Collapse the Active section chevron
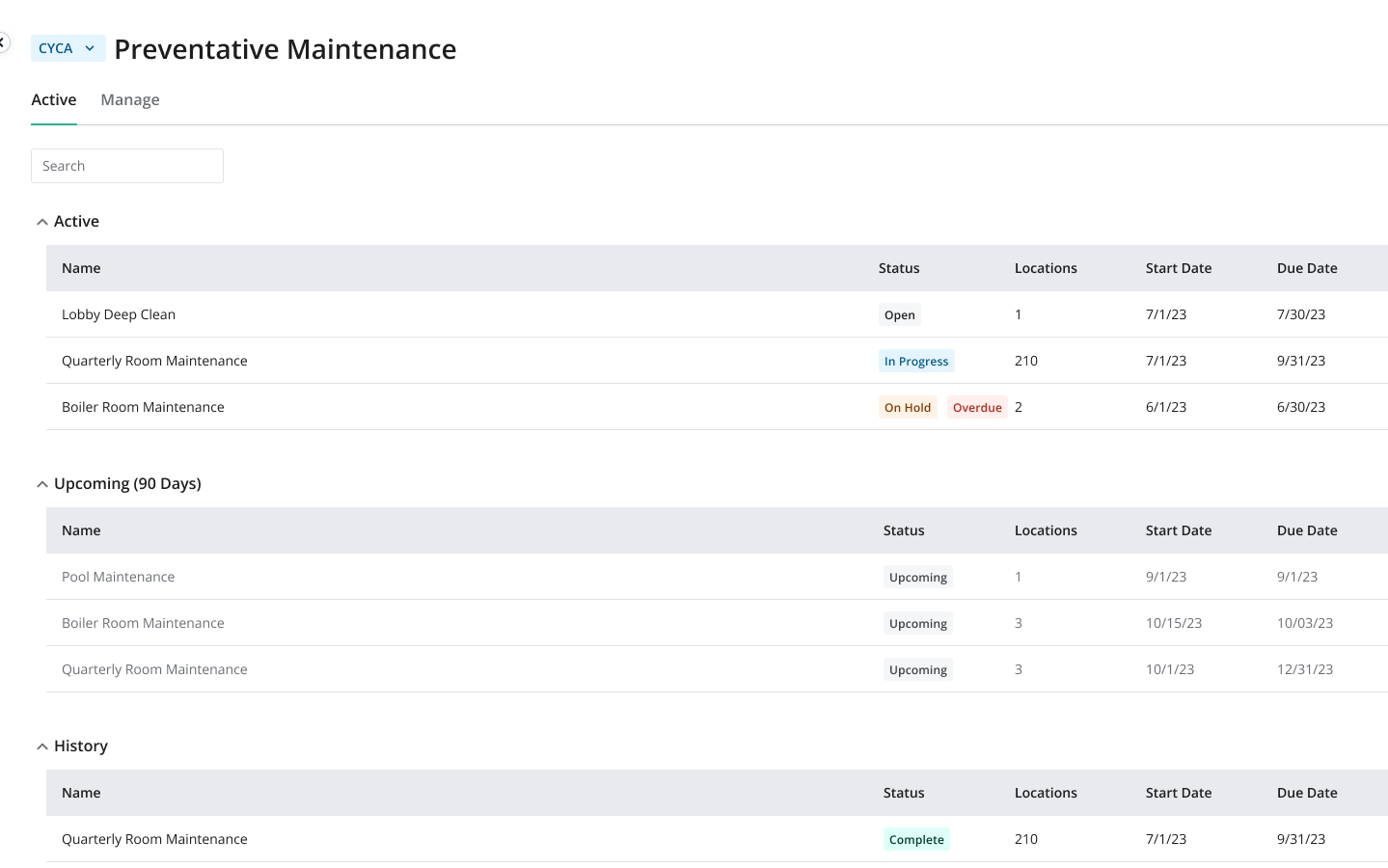Image resolution: width=1388 pixels, height=868 pixels. pos(42,222)
